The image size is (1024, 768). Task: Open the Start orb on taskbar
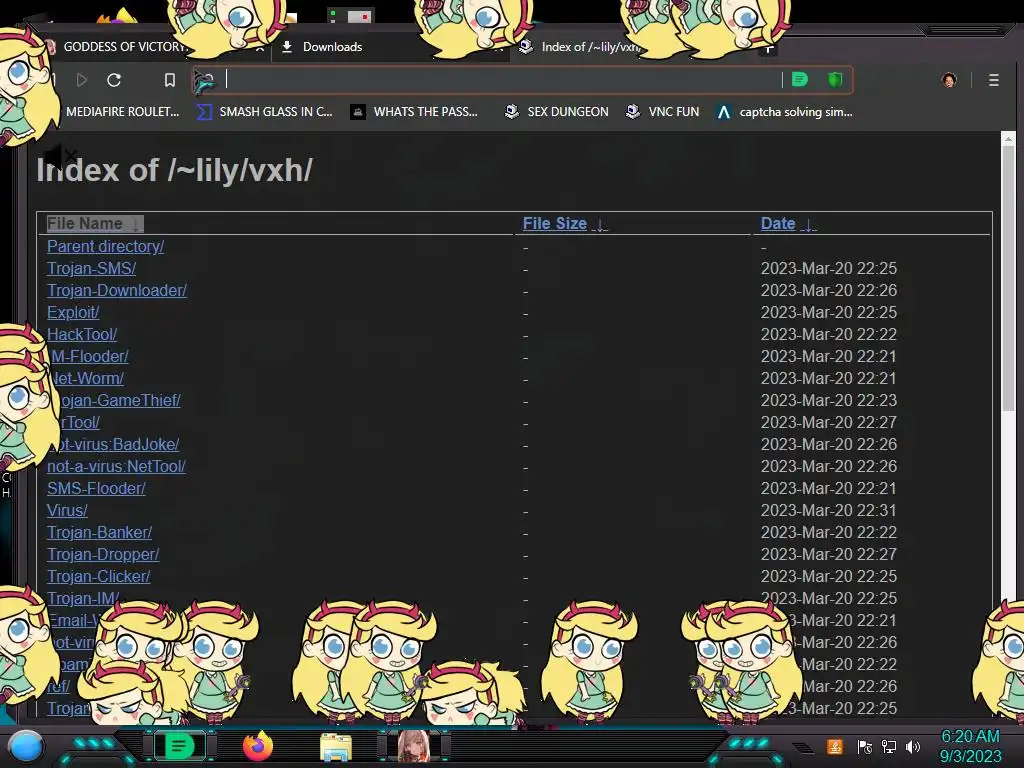pos(26,746)
